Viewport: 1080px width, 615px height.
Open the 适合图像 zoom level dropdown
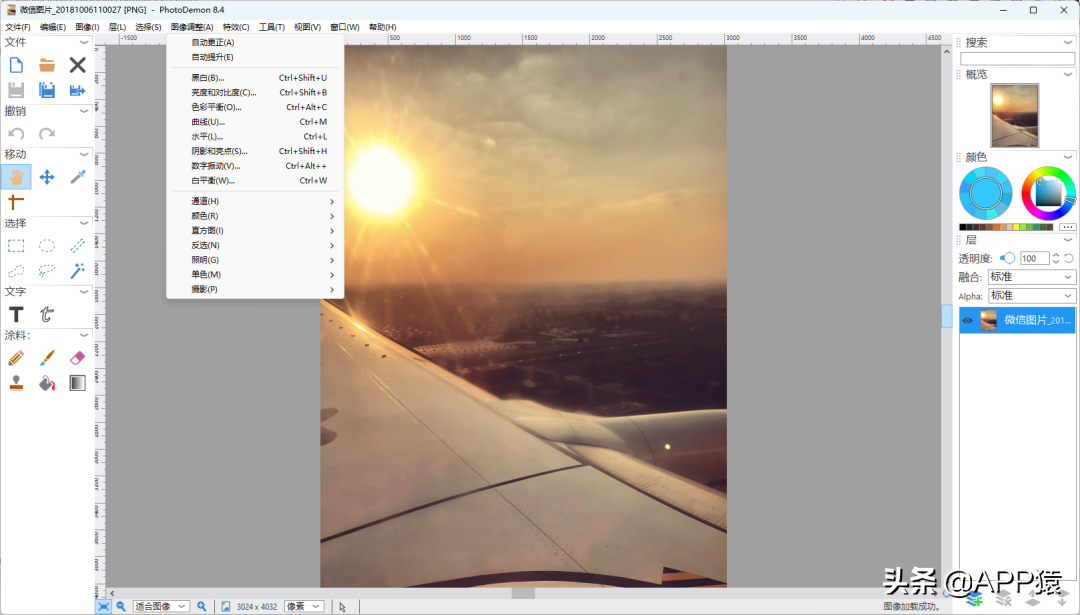[x=161, y=606]
